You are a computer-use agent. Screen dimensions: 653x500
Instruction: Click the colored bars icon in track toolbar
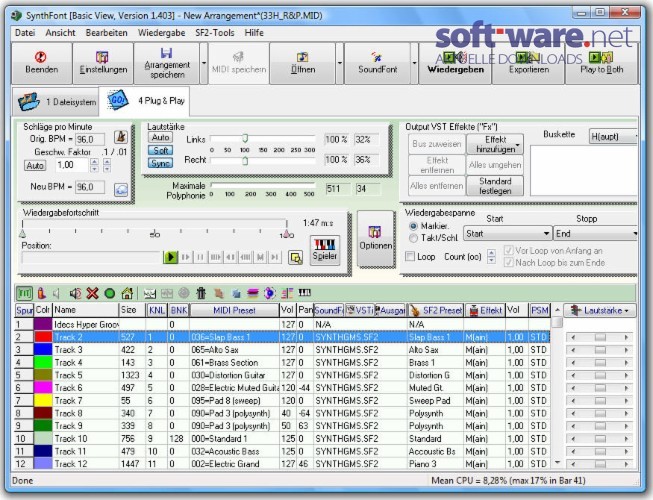click(x=287, y=294)
